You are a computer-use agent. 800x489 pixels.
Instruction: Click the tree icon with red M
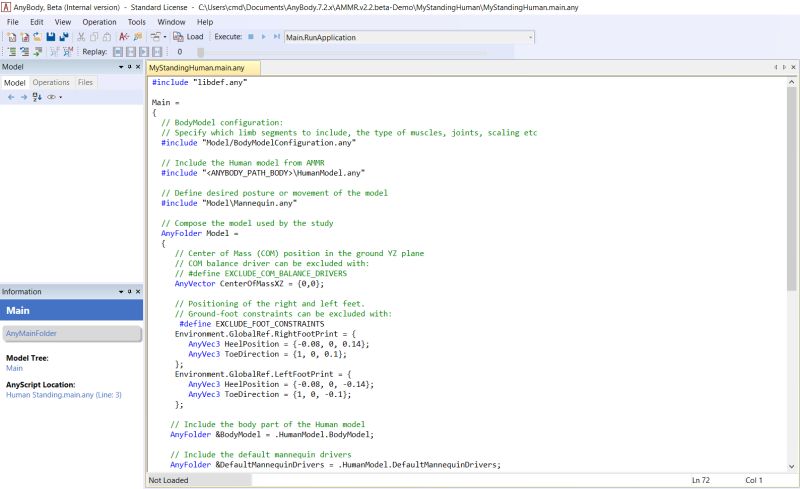click(68, 52)
